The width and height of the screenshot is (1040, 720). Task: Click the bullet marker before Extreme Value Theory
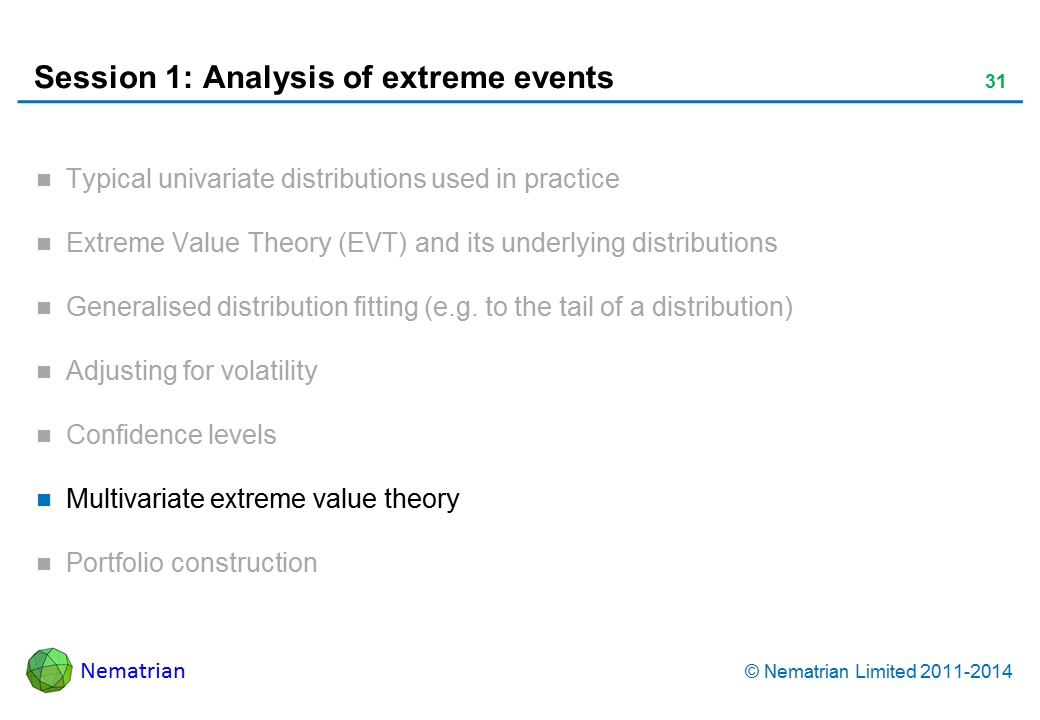(44, 244)
